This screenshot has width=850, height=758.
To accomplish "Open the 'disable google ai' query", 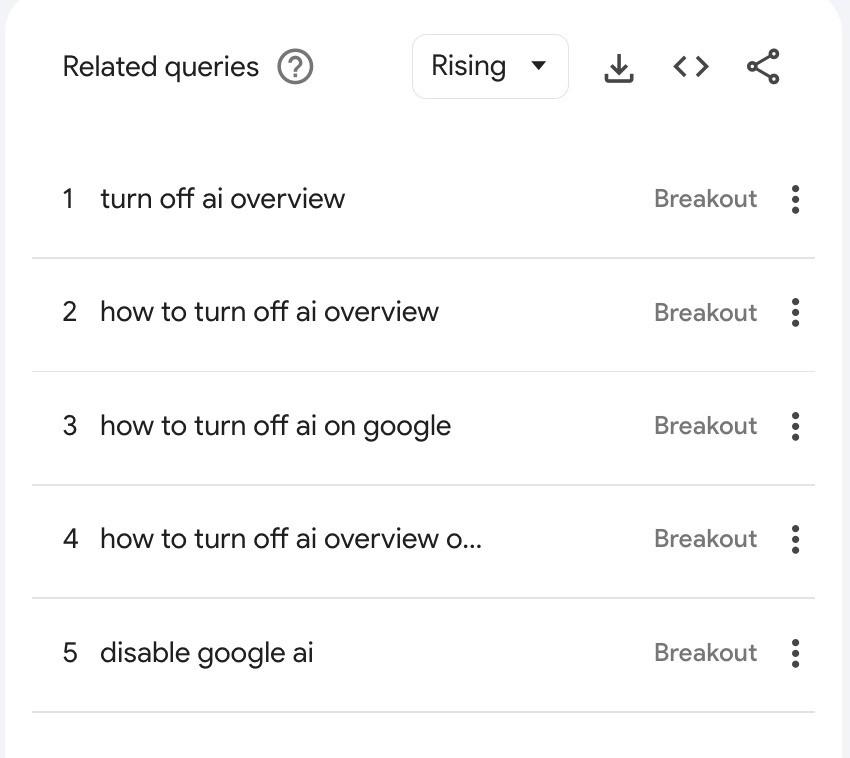I will (207, 653).
